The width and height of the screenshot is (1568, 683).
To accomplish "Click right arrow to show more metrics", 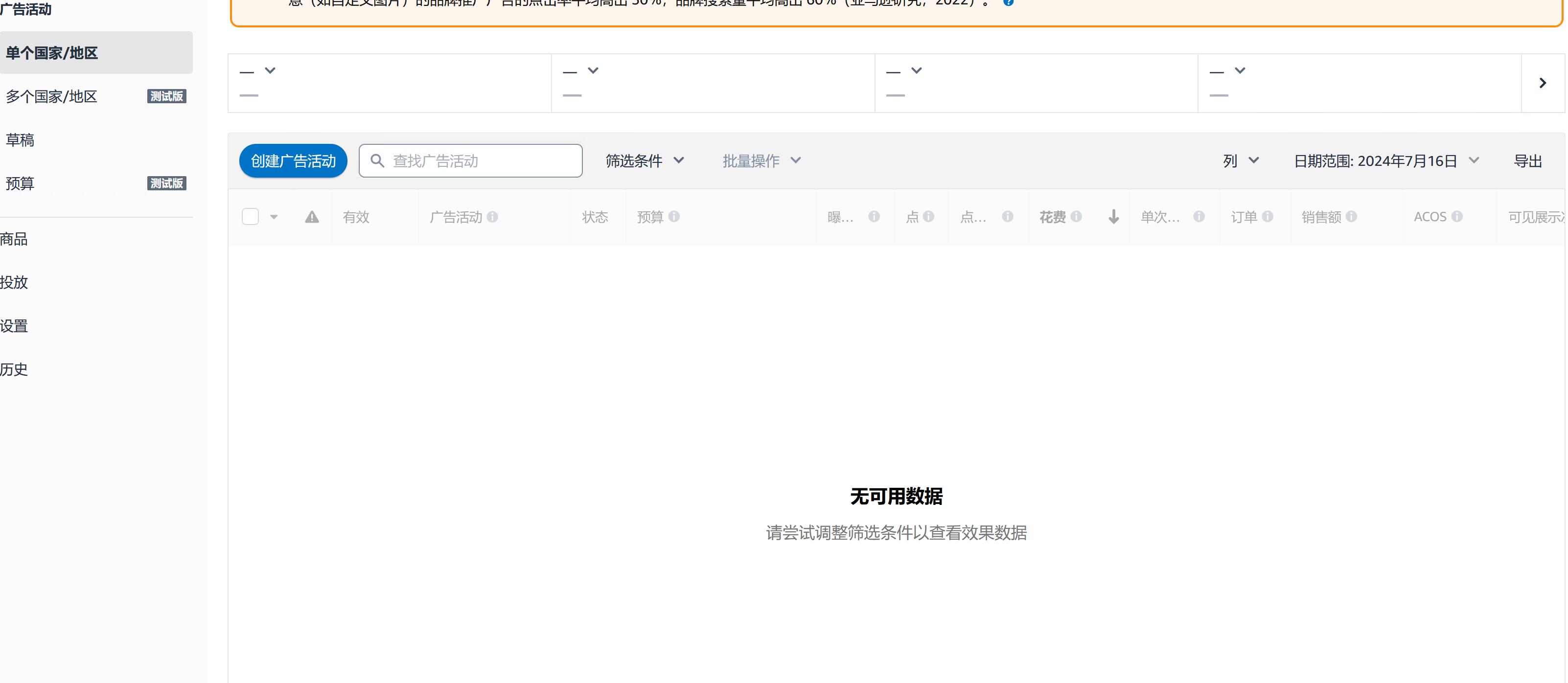I will click(x=1543, y=83).
